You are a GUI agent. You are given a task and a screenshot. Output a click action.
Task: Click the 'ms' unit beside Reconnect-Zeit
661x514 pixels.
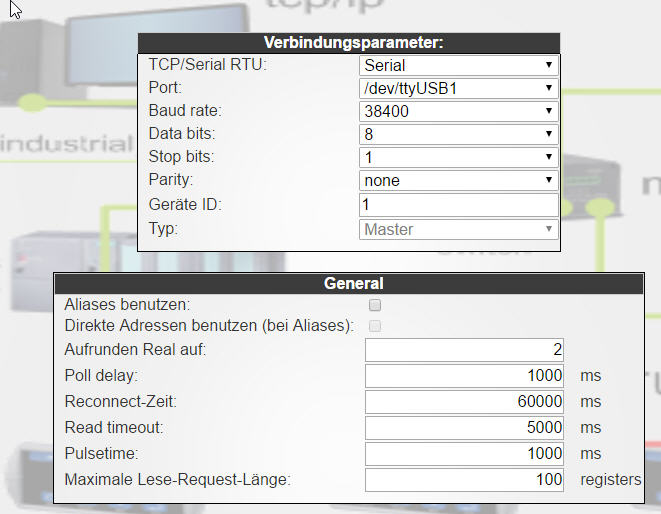click(x=591, y=402)
